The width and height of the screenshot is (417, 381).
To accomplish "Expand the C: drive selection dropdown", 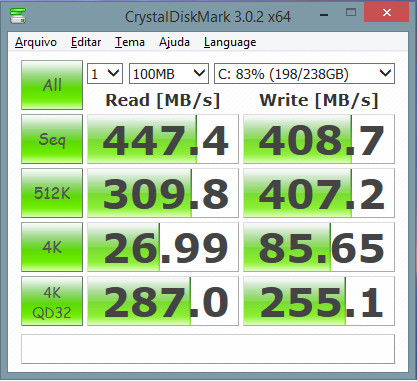I will tap(304, 73).
